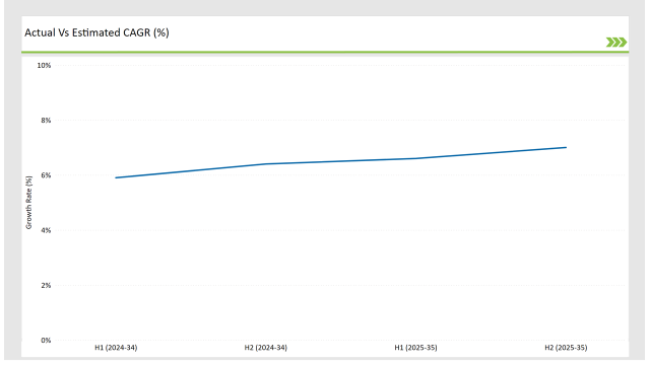Click the '0%' y-axis label
This screenshot has height=365, width=650.
[x=46, y=340]
